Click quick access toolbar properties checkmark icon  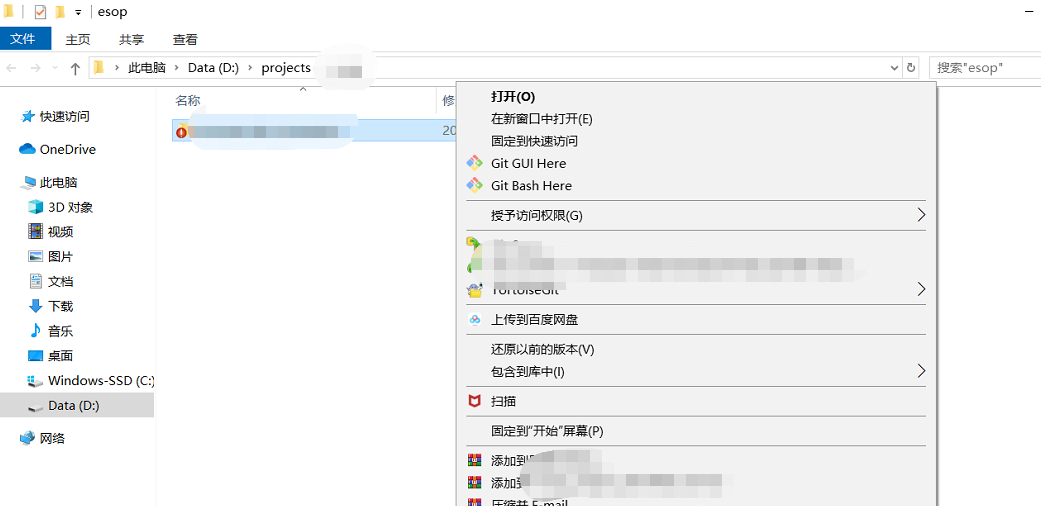(x=40, y=12)
